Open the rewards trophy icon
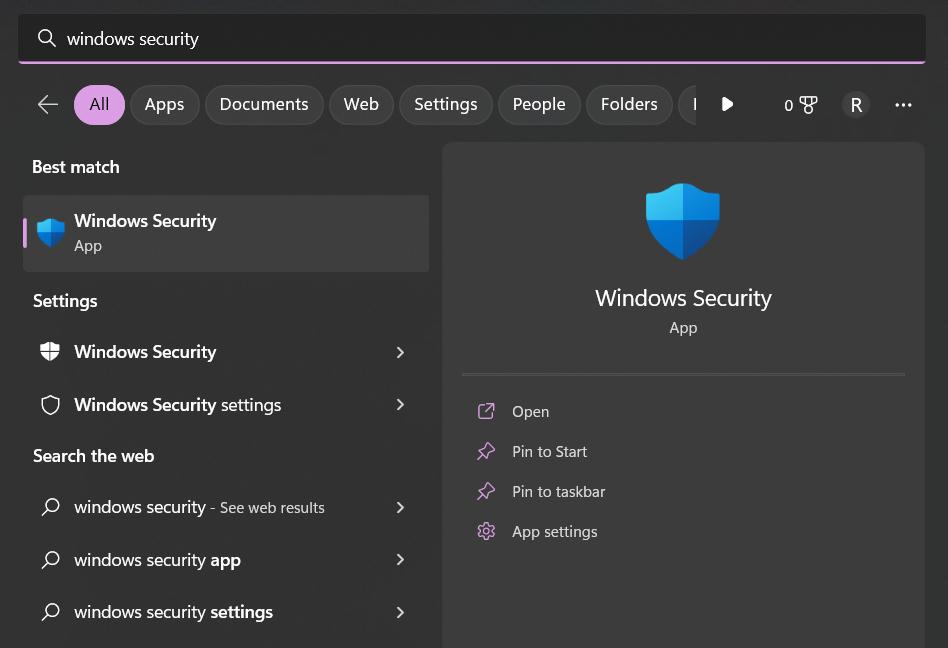This screenshot has height=648, width=948. [808, 105]
